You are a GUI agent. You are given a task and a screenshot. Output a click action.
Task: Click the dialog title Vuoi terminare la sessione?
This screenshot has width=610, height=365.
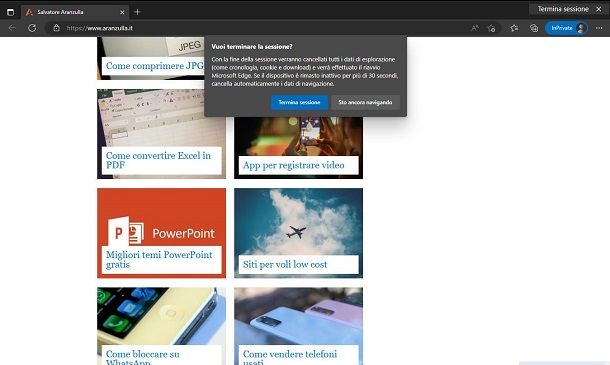(x=252, y=47)
